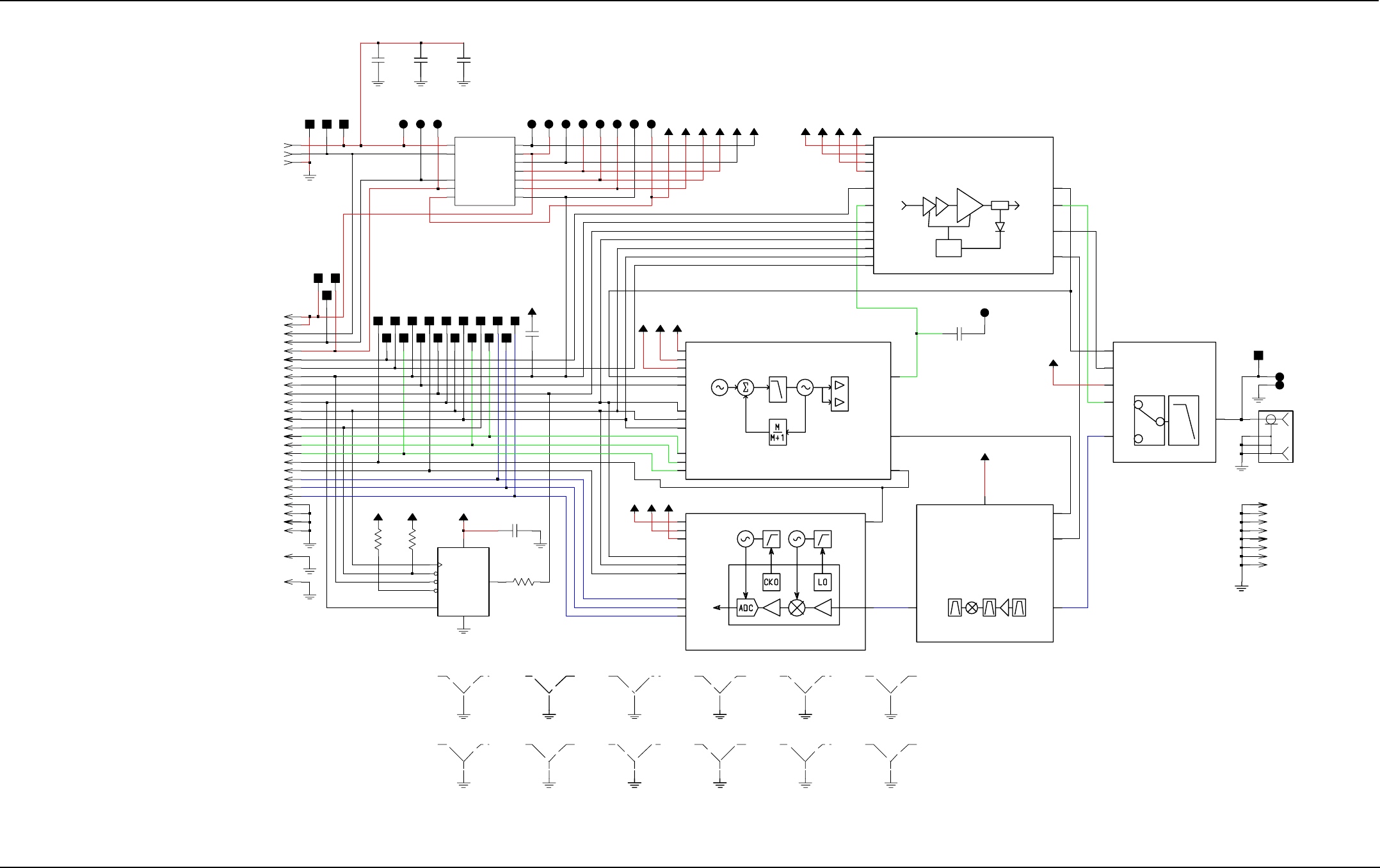This screenshot has height=868, width=1380.
Task: Click the oscillator symbol left of the sigma node
Action: pyautogui.click(x=719, y=387)
